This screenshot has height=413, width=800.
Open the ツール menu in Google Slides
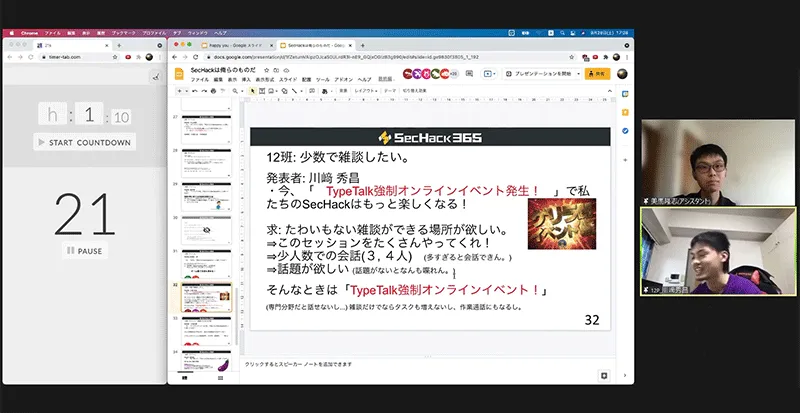322,80
